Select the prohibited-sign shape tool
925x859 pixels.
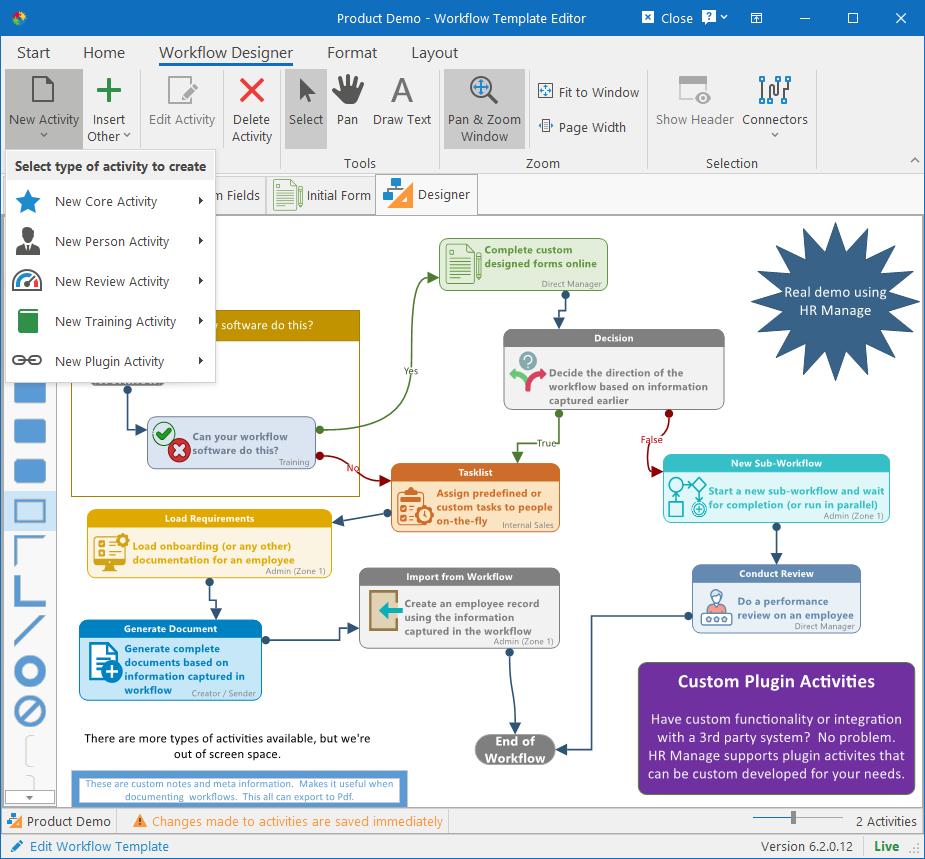29,711
